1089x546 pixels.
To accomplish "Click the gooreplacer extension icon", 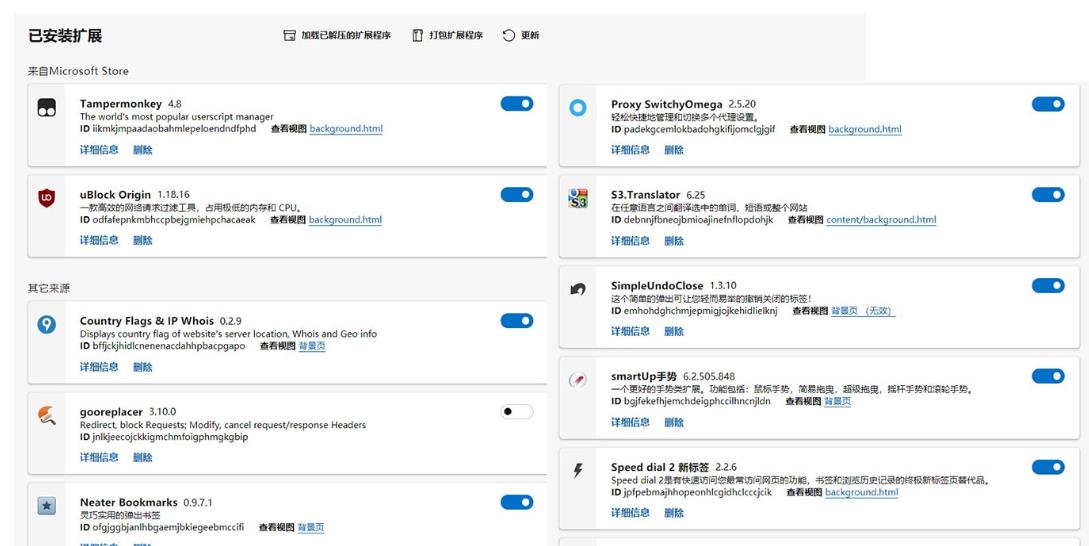I will [x=46, y=415].
